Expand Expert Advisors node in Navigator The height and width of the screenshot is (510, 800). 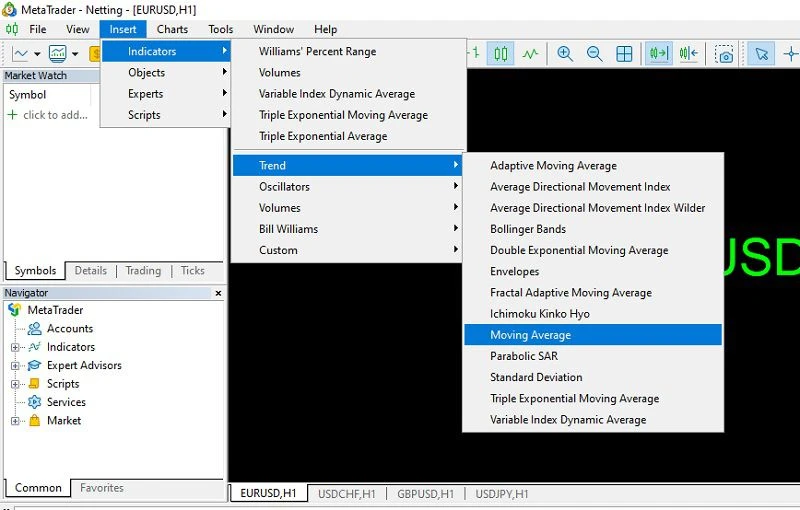(x=15, y=366)
